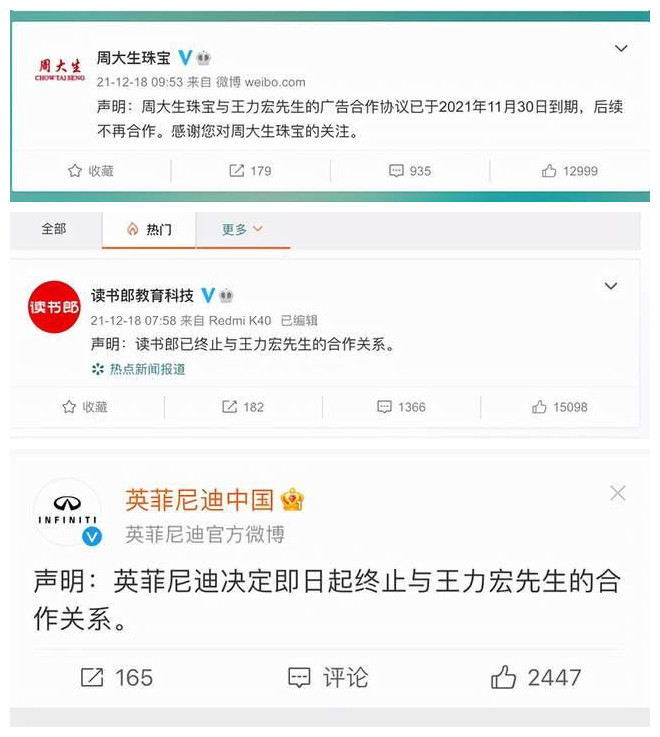Open 读书郎 red avatar profile
This screenshot has width=660, height=737.
(x=54, y=307)
